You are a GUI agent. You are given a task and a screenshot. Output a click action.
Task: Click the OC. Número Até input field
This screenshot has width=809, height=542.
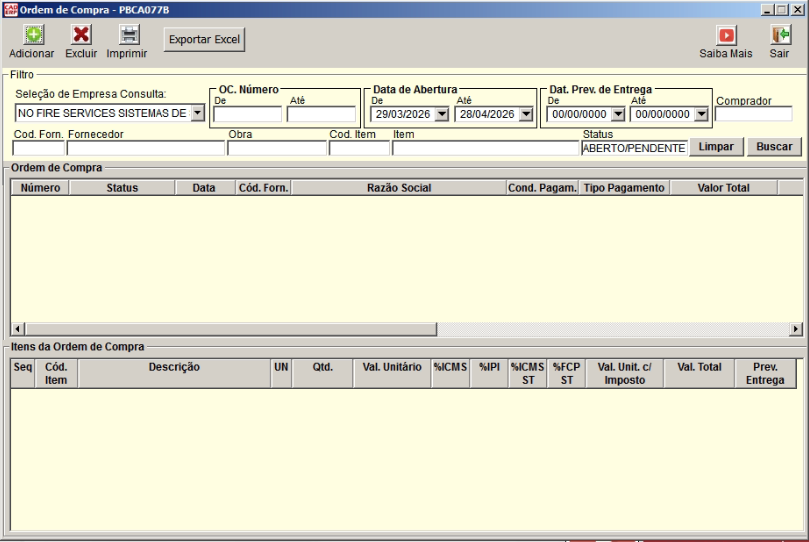pos(321,114)
